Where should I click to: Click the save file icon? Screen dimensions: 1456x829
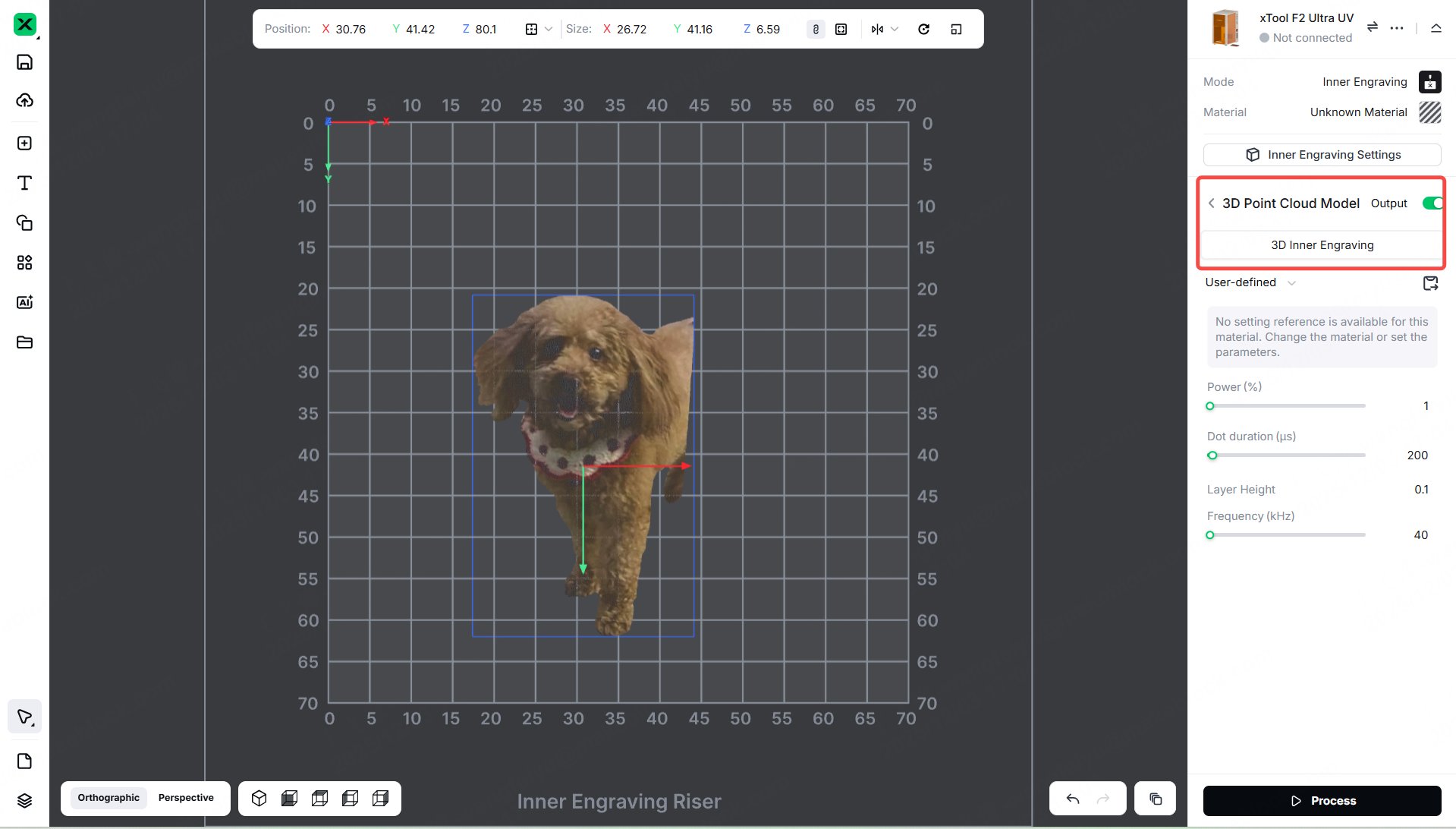pos(24,62)
